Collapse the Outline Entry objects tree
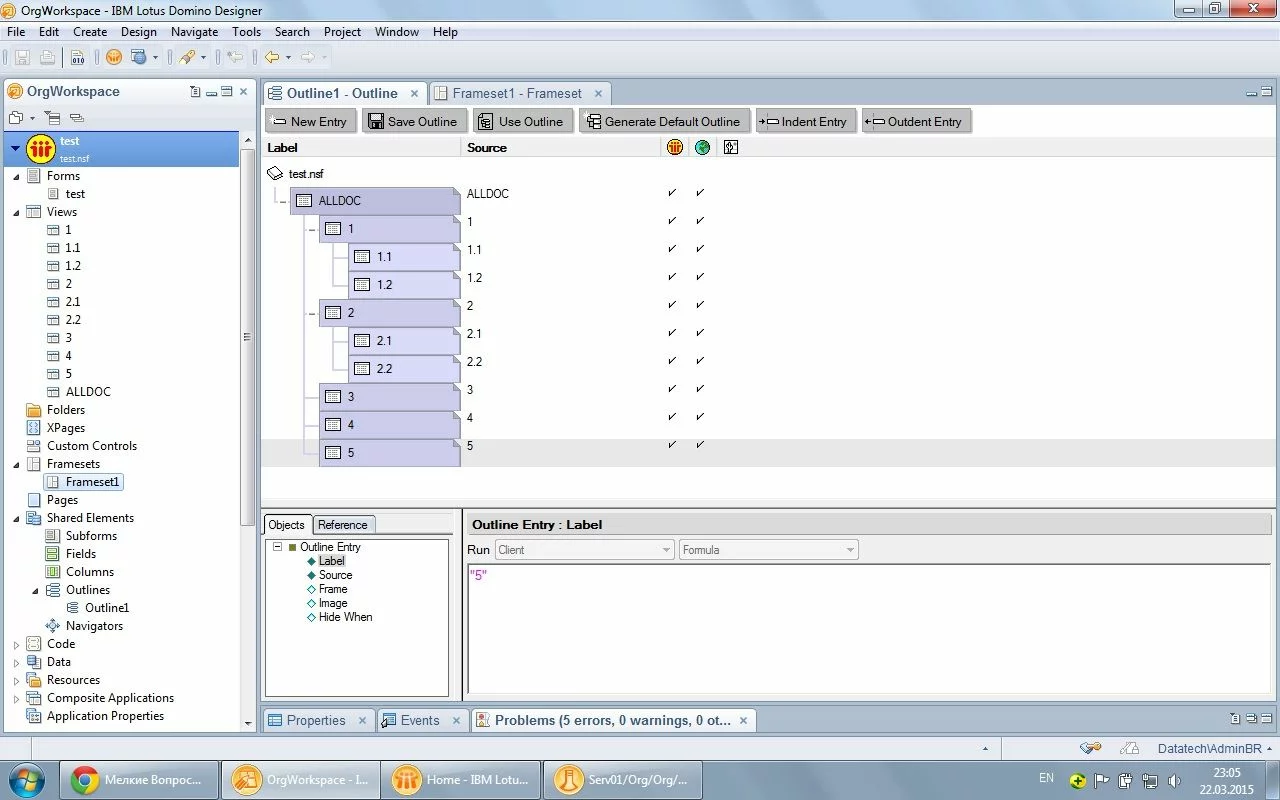1280x800 pixels. (x=277, y=547)
